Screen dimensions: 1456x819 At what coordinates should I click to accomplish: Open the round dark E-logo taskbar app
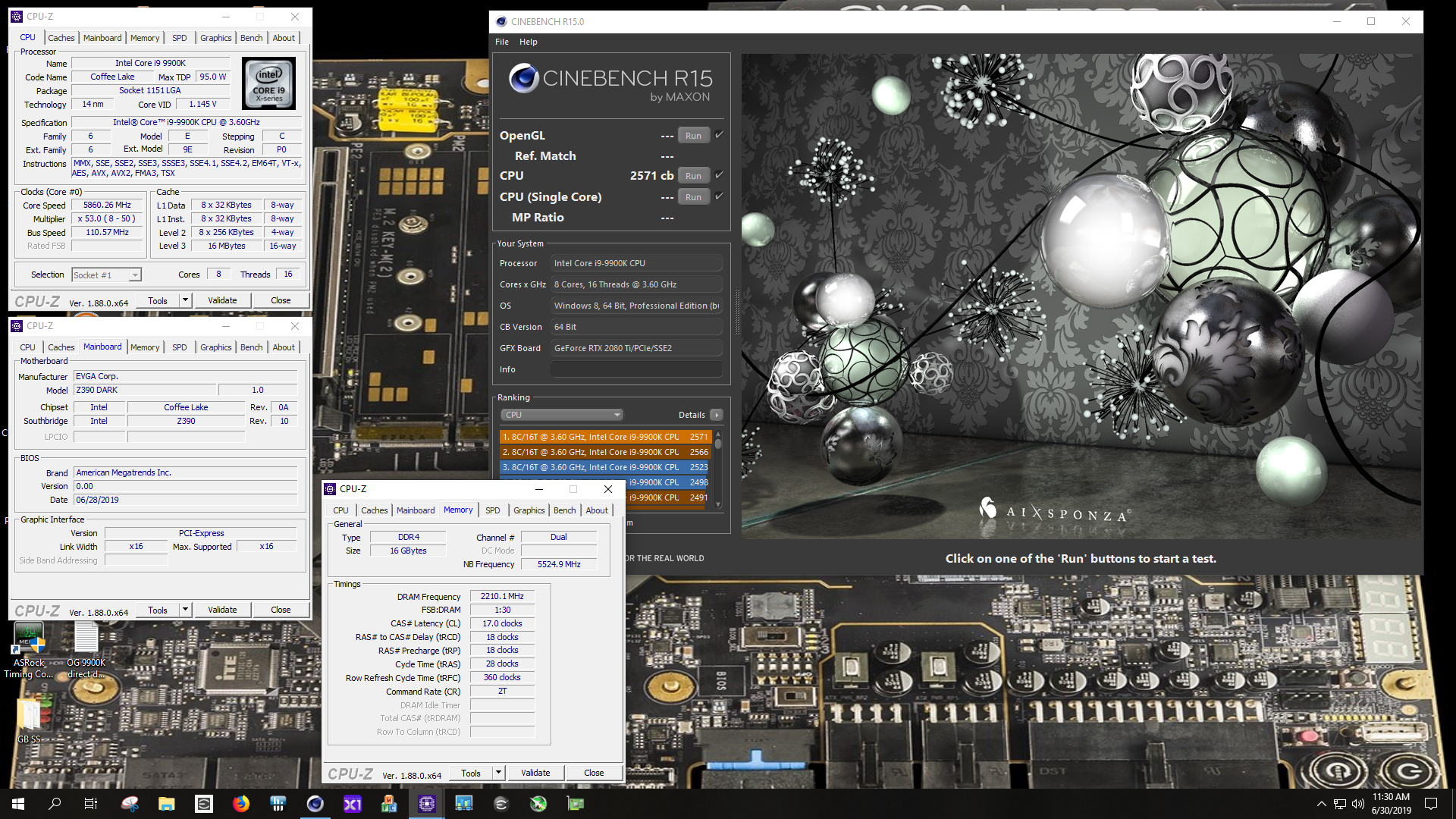point(501,804)
